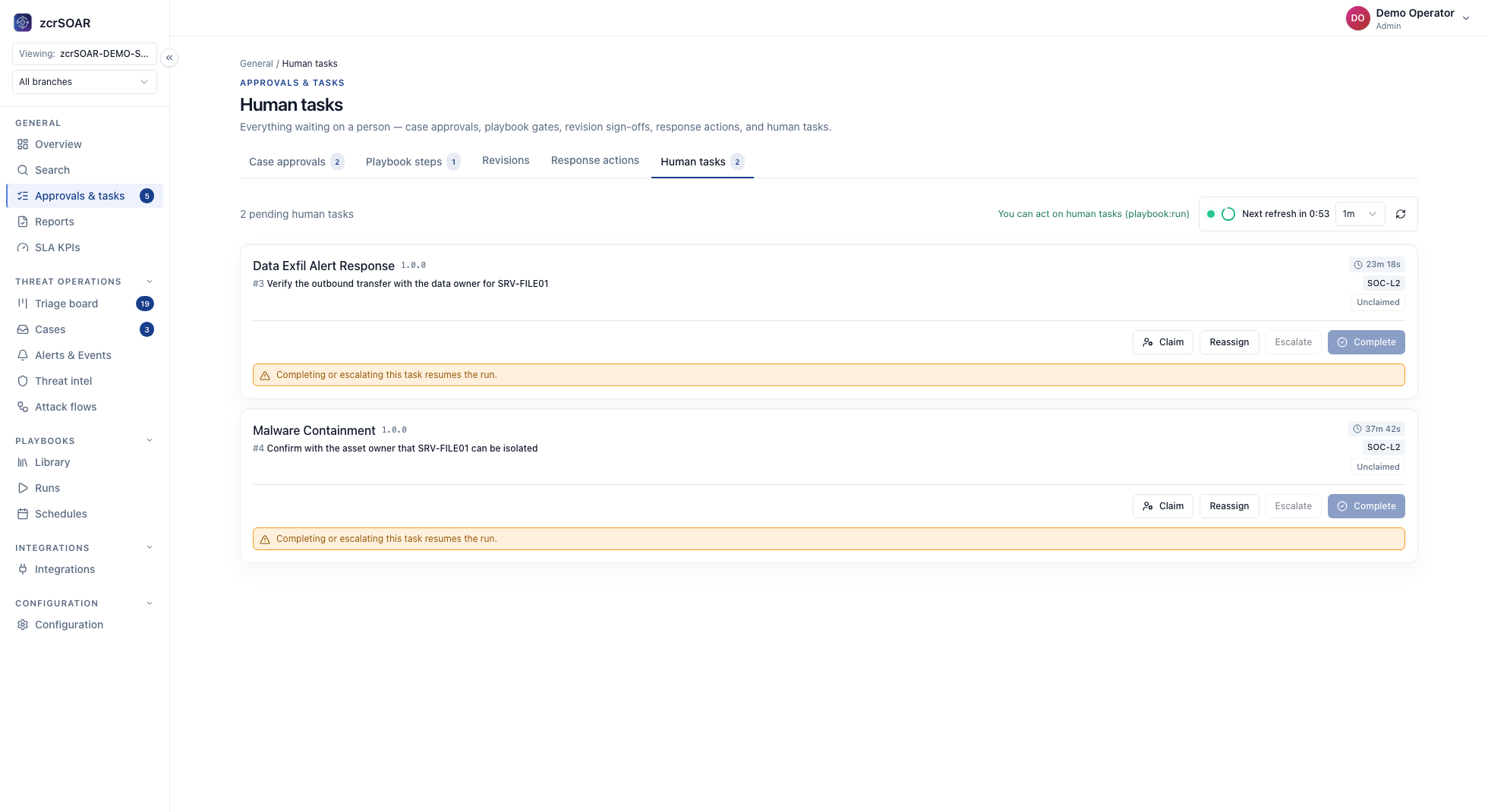
Task: Collapse the Integrations section
Action: 150,547
